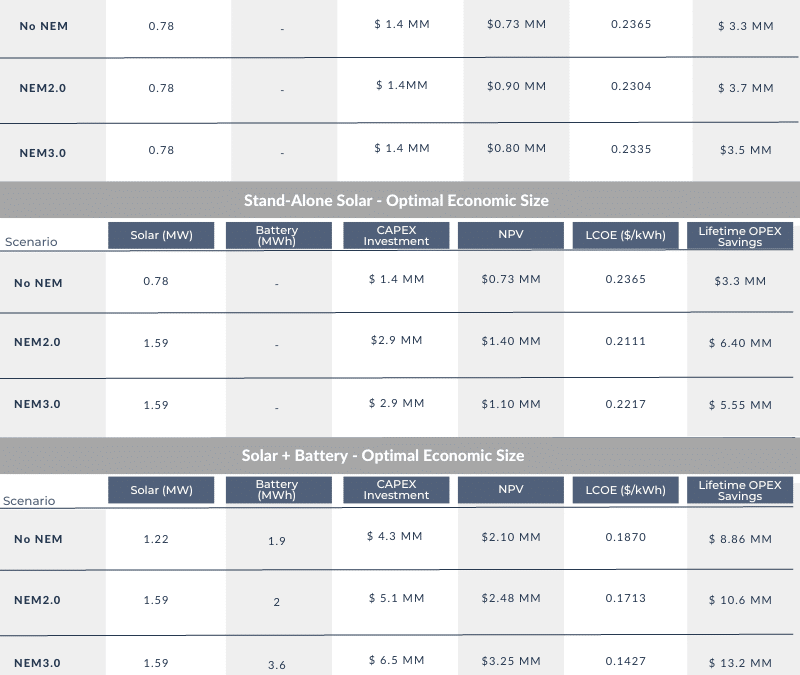The width and height of the screenshot is (800, 675).
Task: Click LCOE ($/kWh) header in Stand-Alone Solar table
Action: (626, 236)
